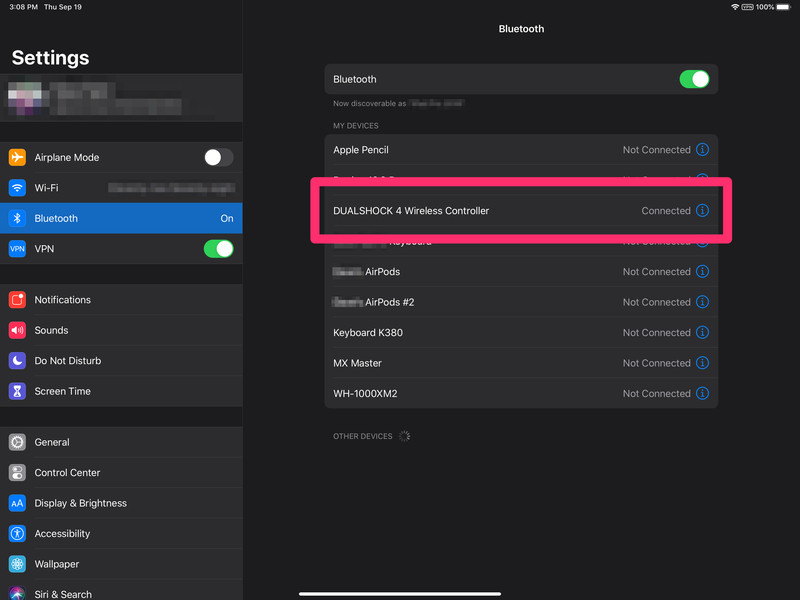Tap the Airplane Mode icon in sidebar
The height and width of the screenshot is (600, 800).
pyautogui.click(x=17, y=157)
